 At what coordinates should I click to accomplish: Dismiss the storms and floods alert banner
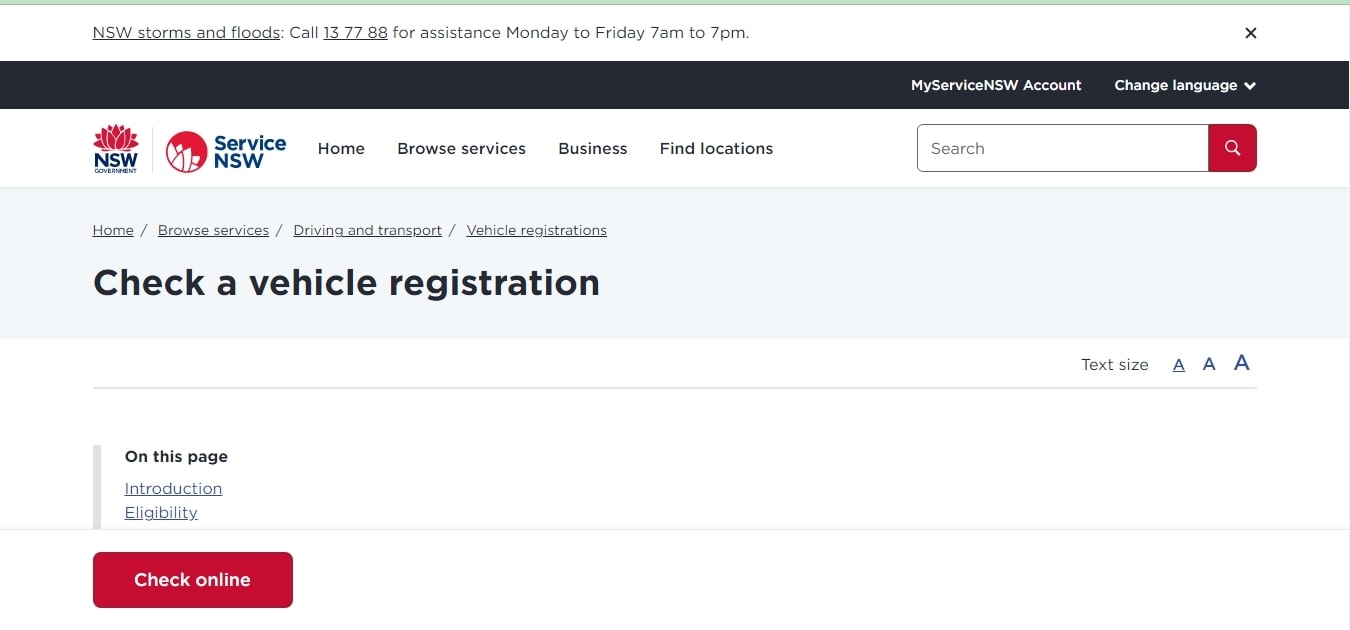pos(1250,33)
